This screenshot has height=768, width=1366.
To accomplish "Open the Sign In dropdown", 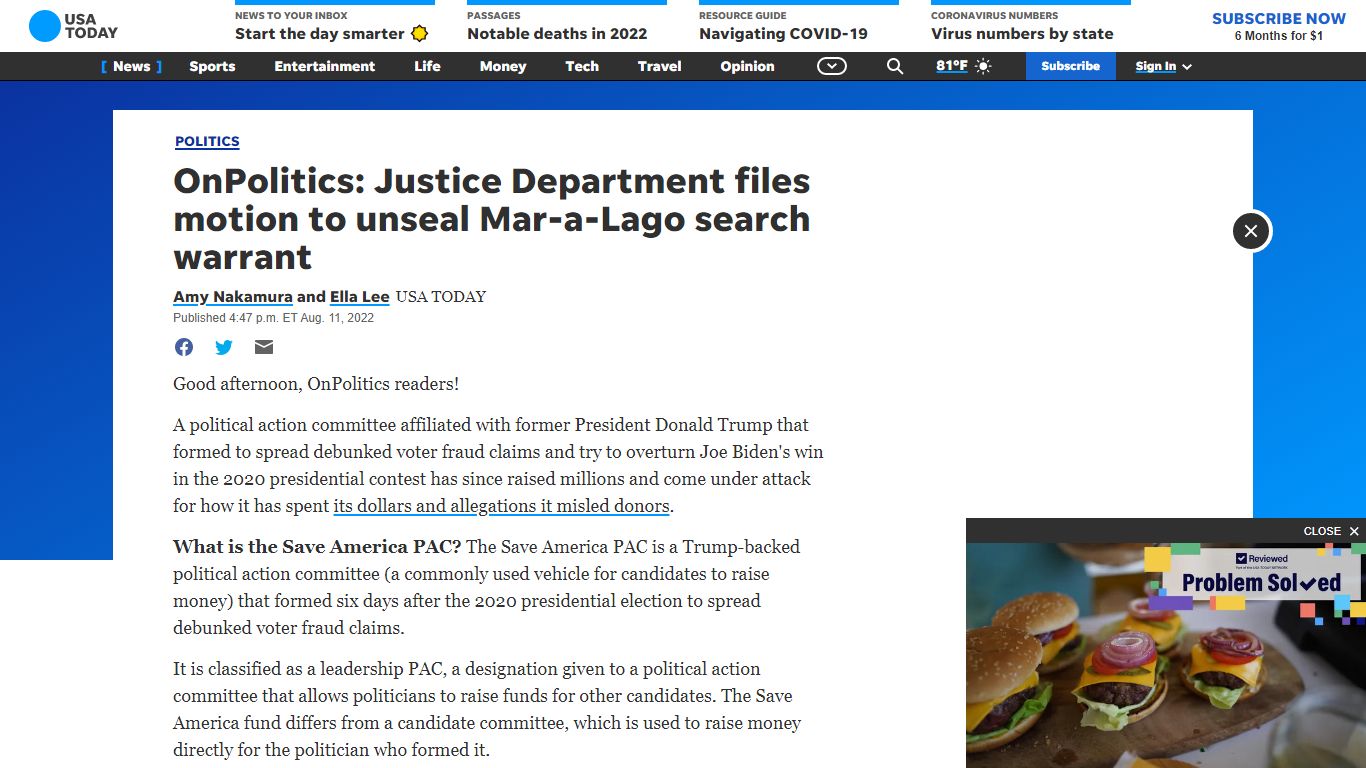I will point(1164,66).
